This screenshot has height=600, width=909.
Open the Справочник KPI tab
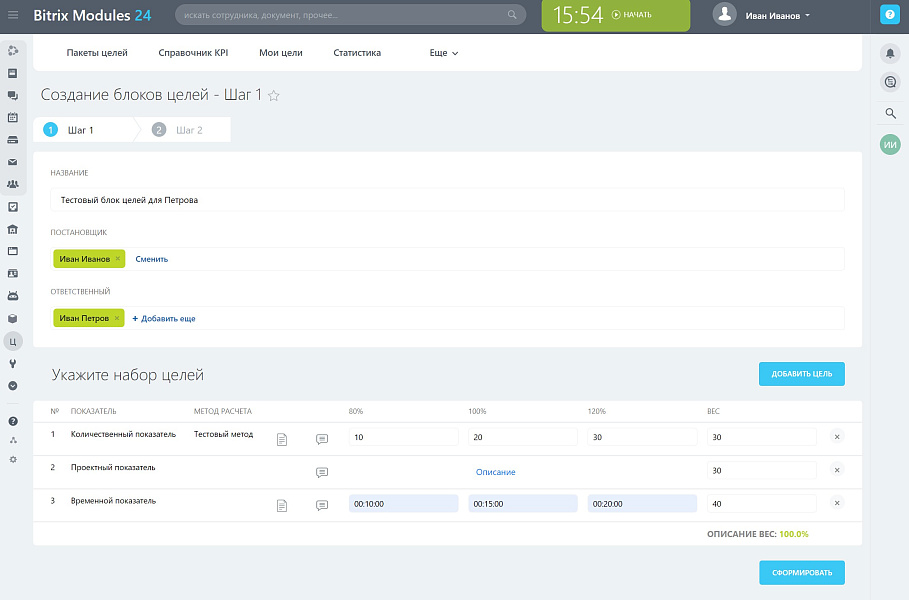click(x=193, y=53)
